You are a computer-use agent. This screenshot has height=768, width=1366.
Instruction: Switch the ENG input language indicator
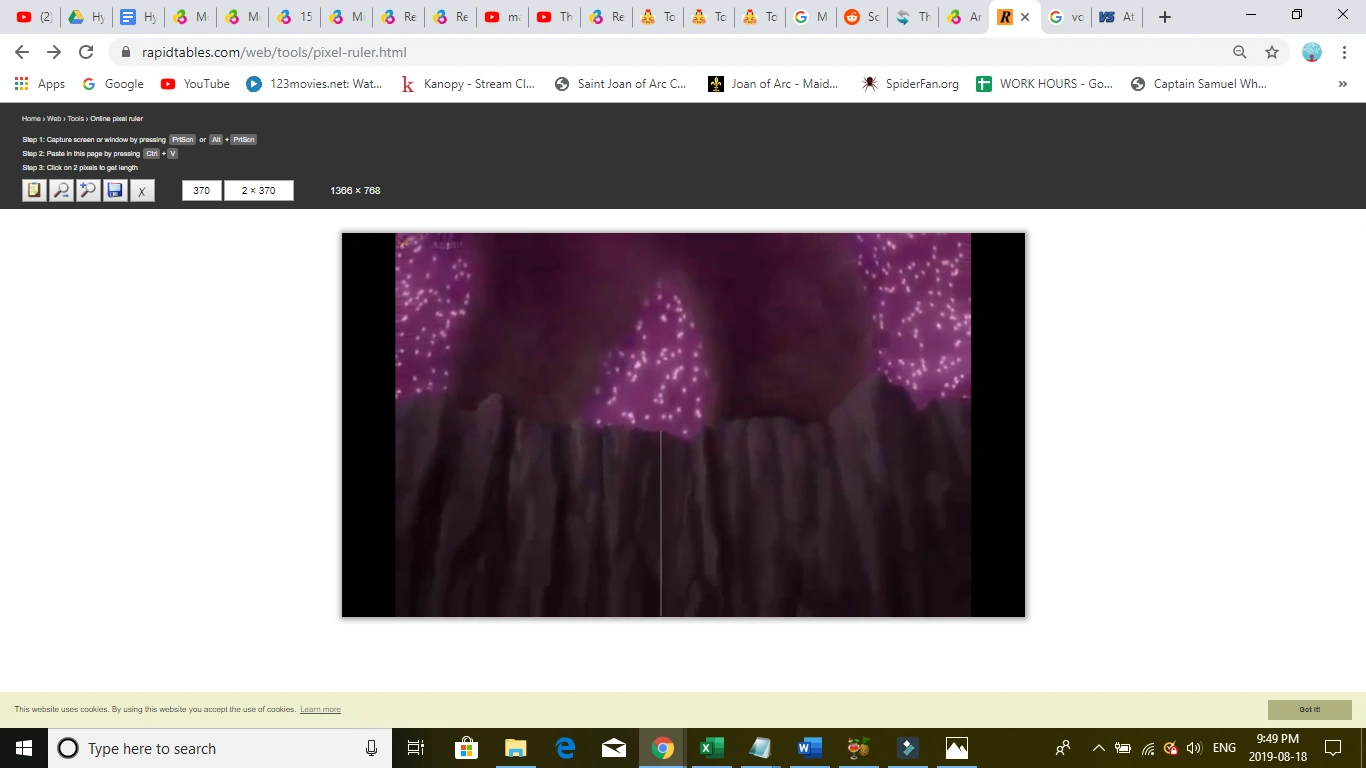tap(1224, 748)
